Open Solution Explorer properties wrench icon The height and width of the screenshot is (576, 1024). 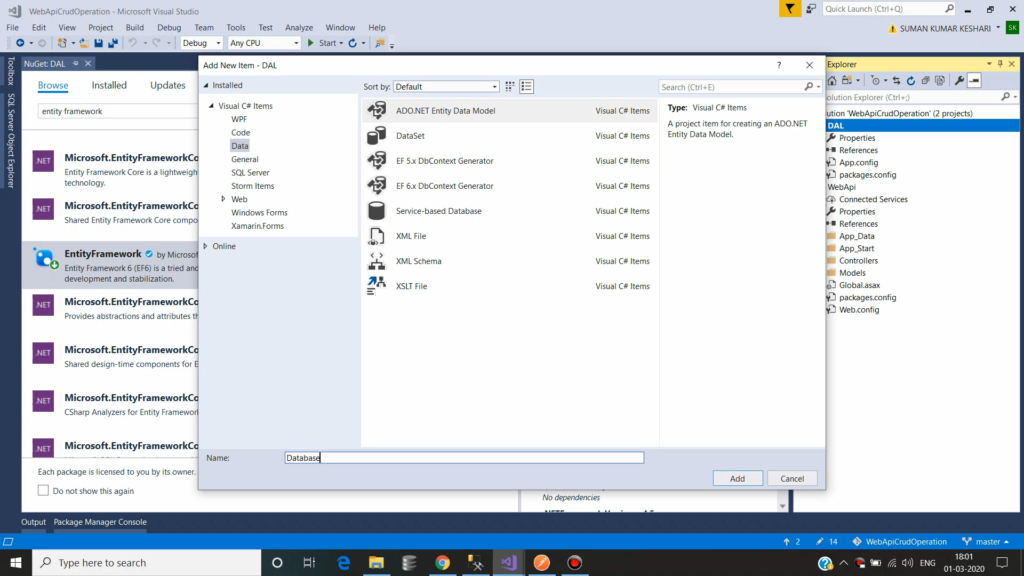click(959, 80)
